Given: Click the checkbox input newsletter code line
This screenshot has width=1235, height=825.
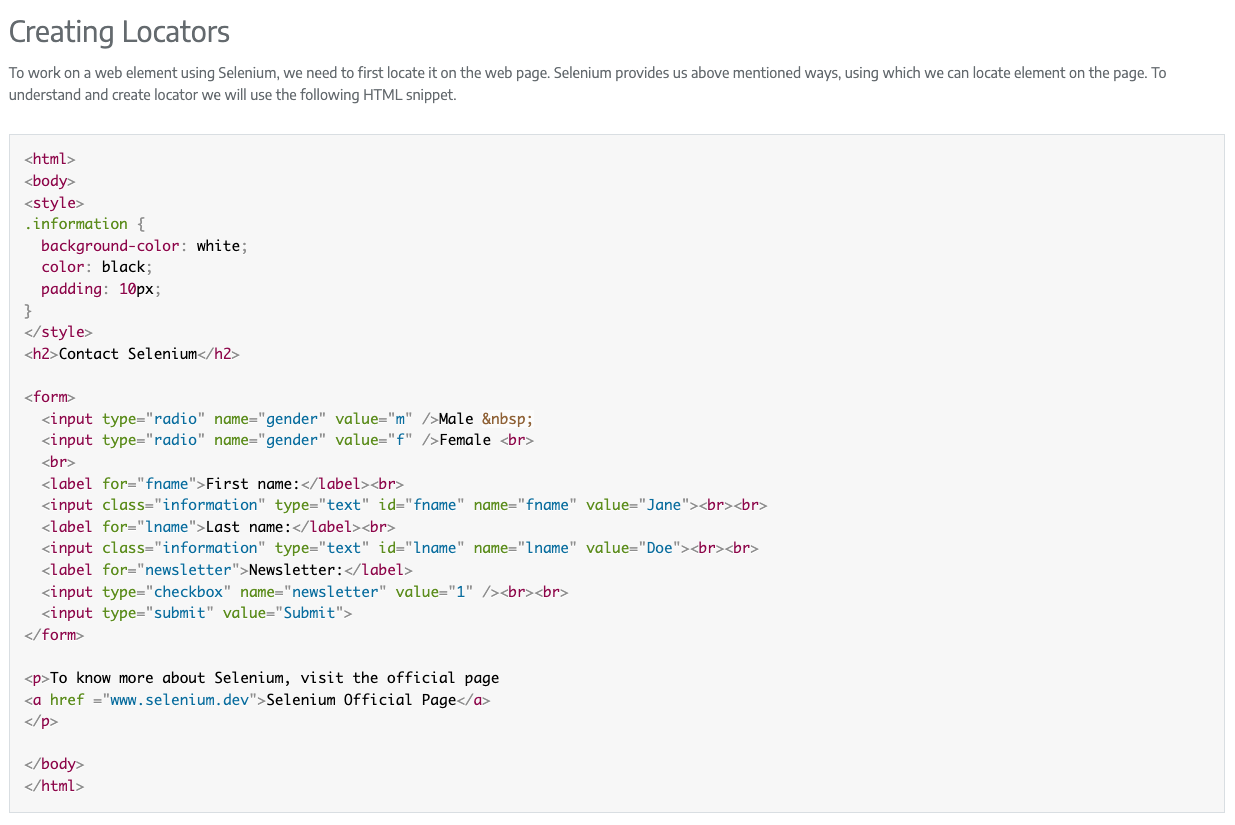Looking at the screenshot, I should tap(304, 592).
